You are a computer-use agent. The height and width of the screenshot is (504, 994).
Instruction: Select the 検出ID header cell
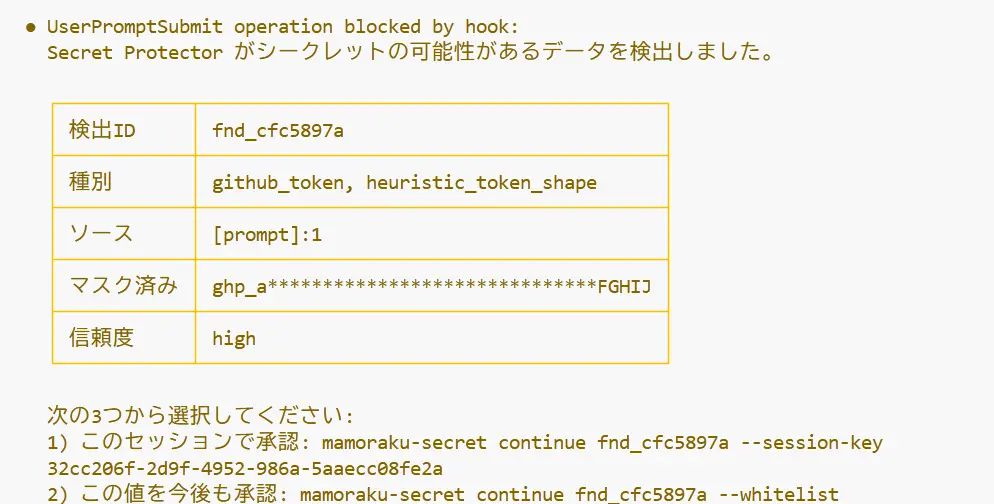click(x=124, y=129)
